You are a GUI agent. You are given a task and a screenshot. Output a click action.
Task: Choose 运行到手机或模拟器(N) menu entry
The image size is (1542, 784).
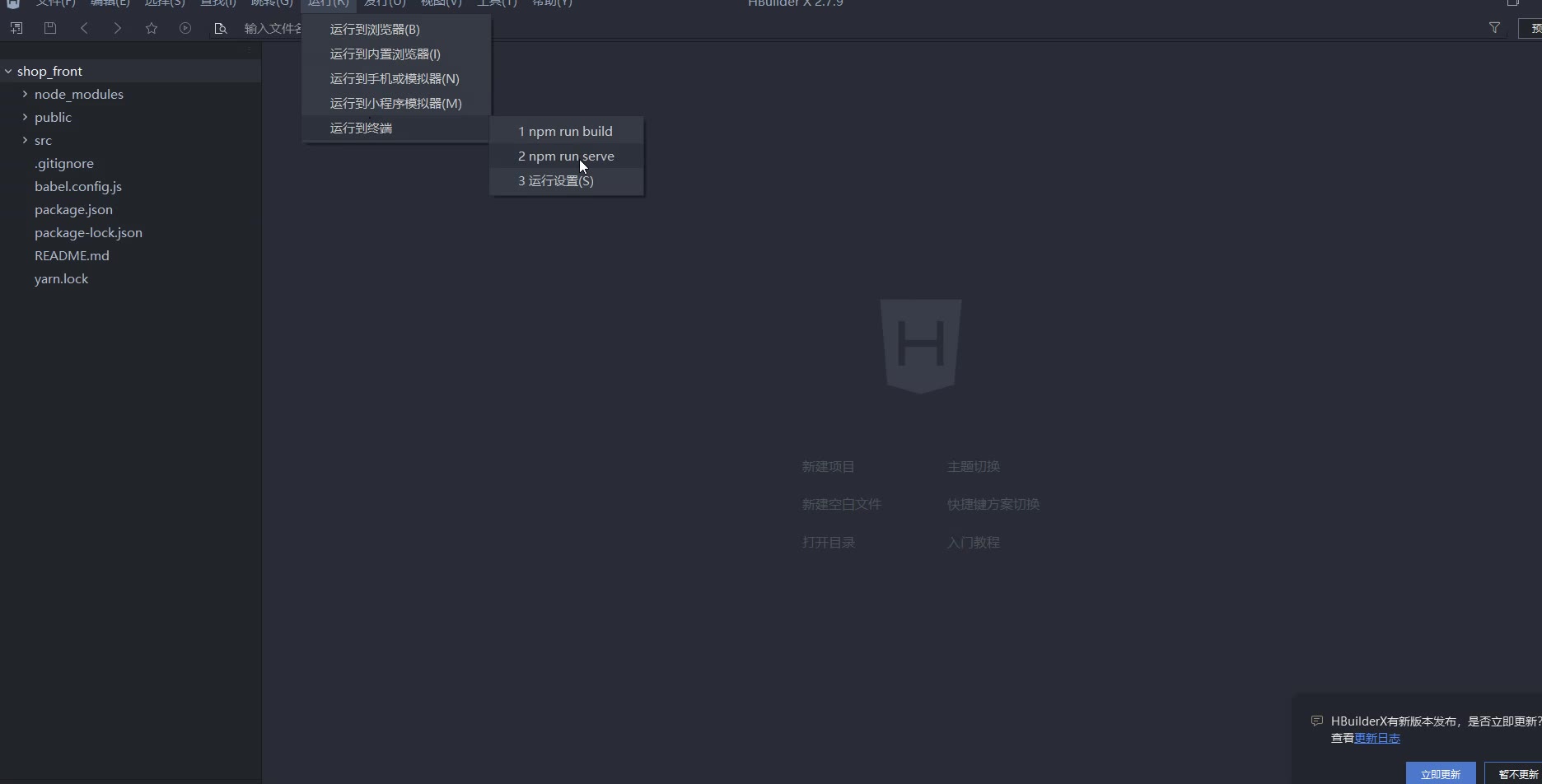(x=396, y=78)
